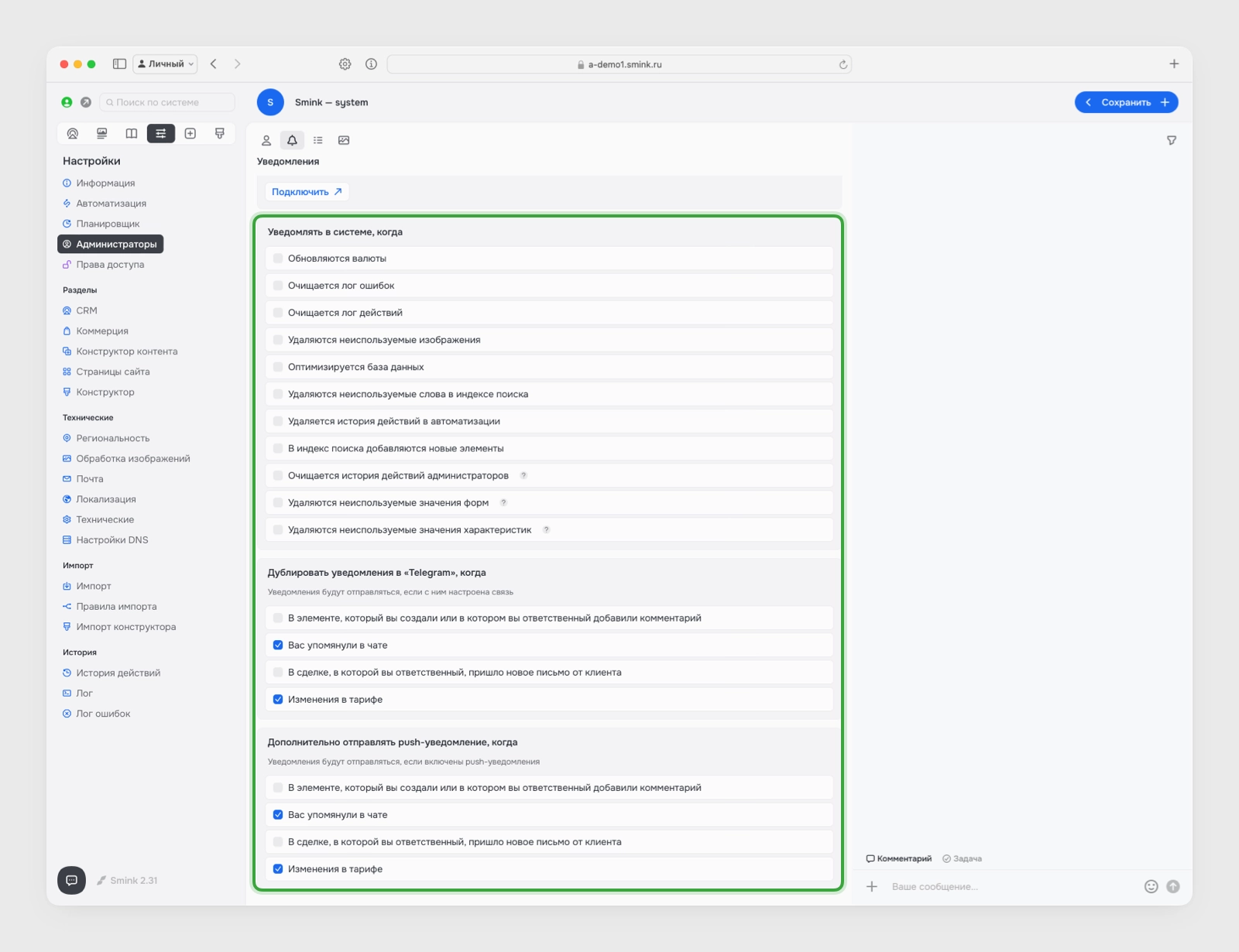Click the plus-in-square icon in sidebar toolbar
This screenshot has height=952, width=1239.
(x=190, y=133)
